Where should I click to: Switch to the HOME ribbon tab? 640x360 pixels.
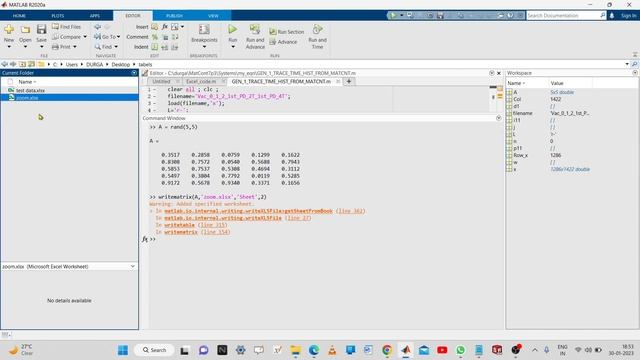19,16
